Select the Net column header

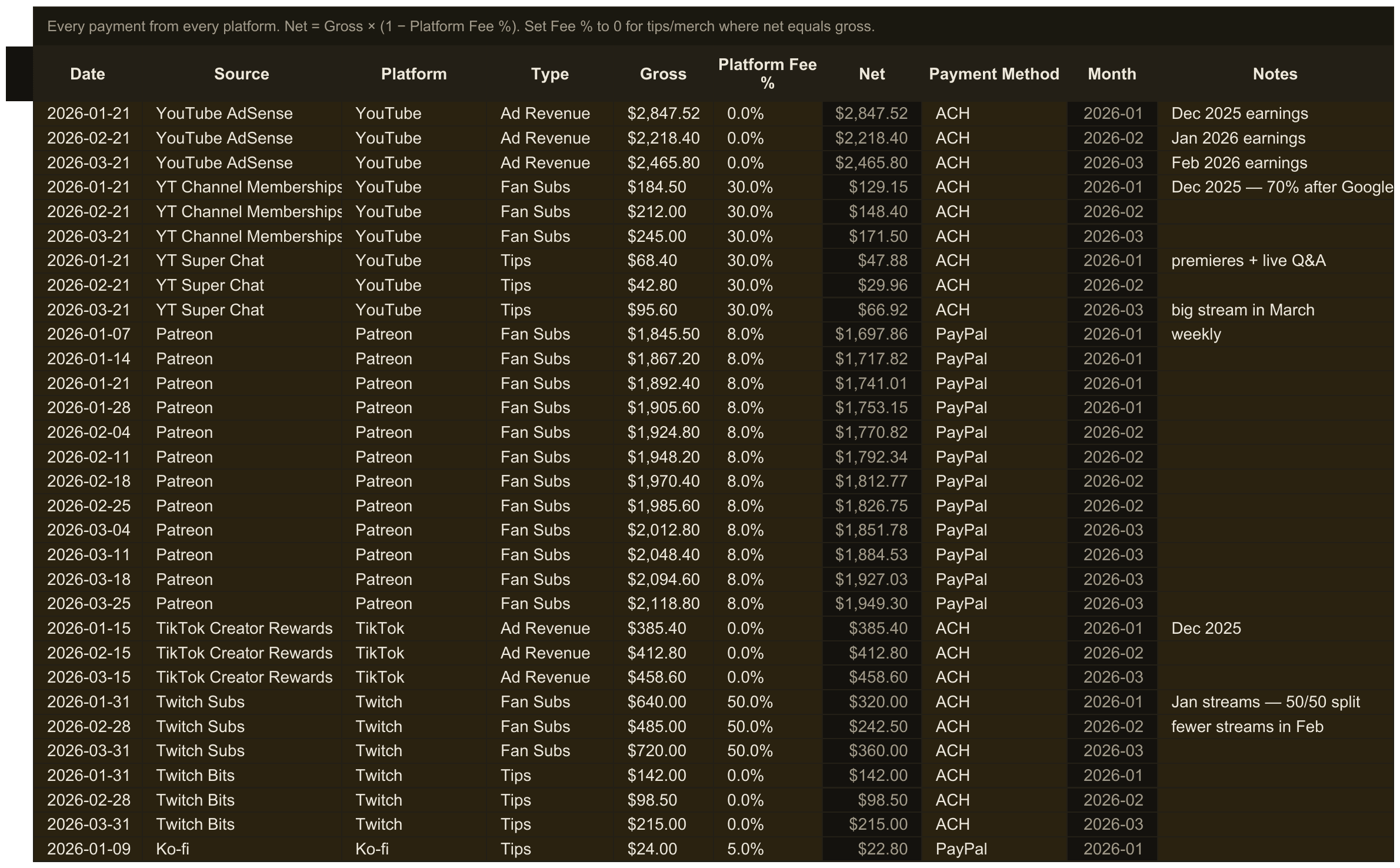pyautogui.click(x=872, y=74)
